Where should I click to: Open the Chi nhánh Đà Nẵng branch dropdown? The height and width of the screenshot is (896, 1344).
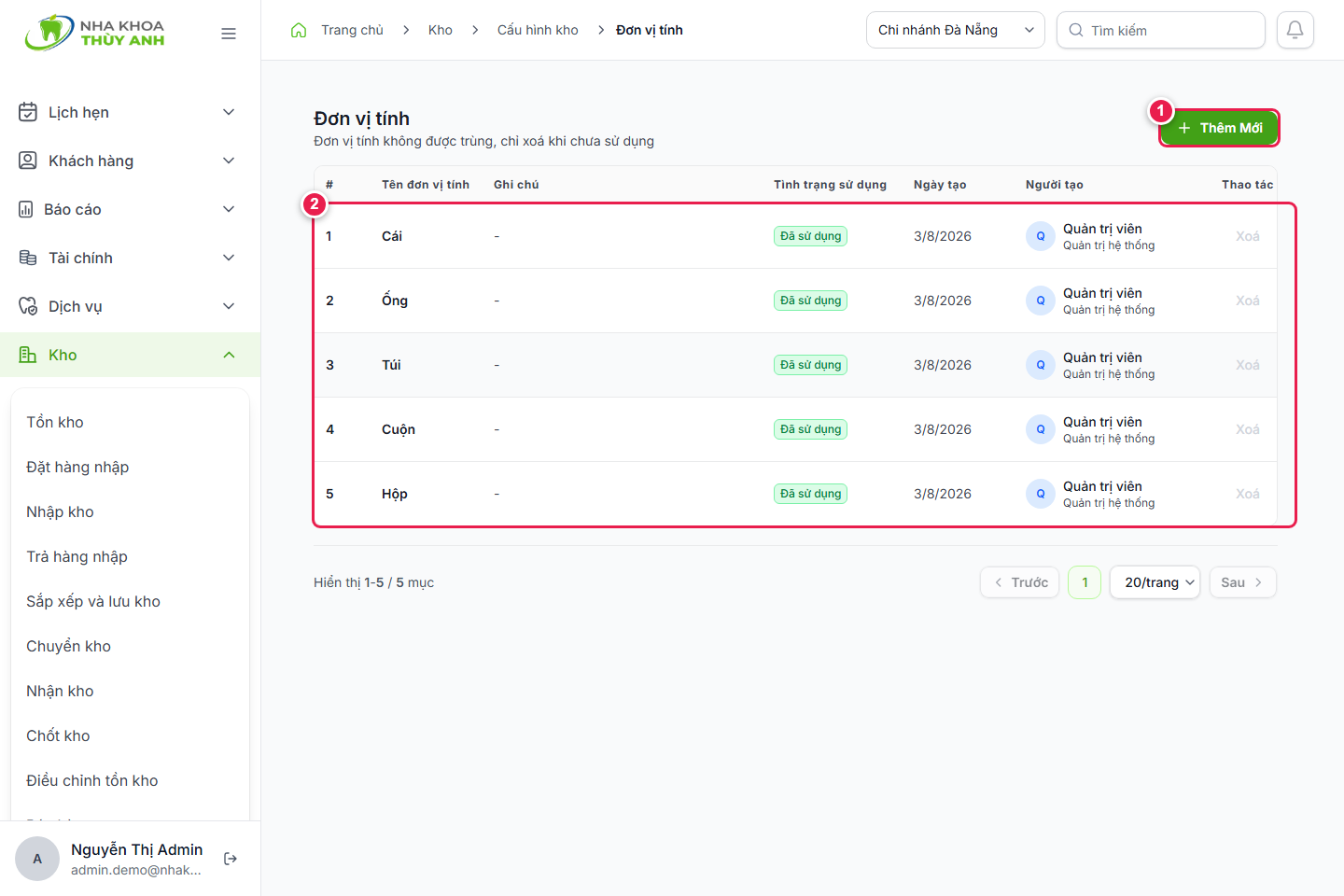956,30
